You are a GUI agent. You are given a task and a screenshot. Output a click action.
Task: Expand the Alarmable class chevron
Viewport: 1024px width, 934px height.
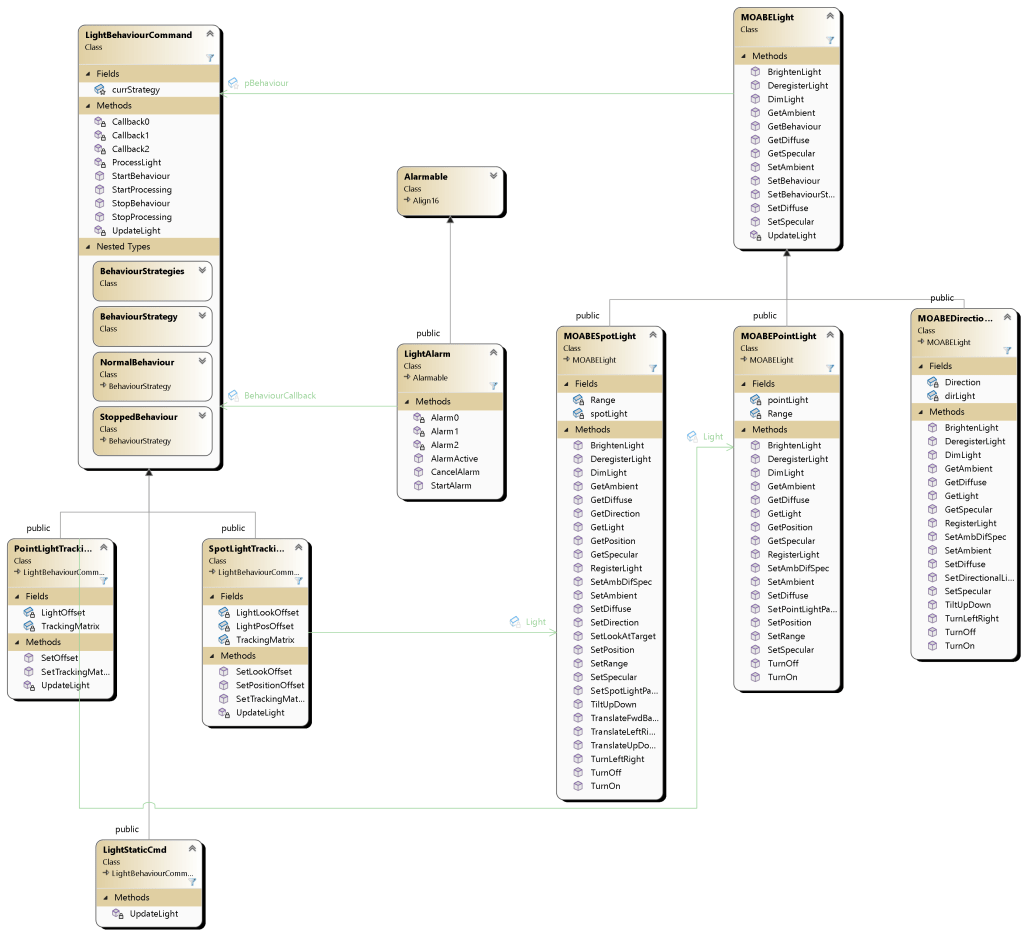tap(493, 176)
